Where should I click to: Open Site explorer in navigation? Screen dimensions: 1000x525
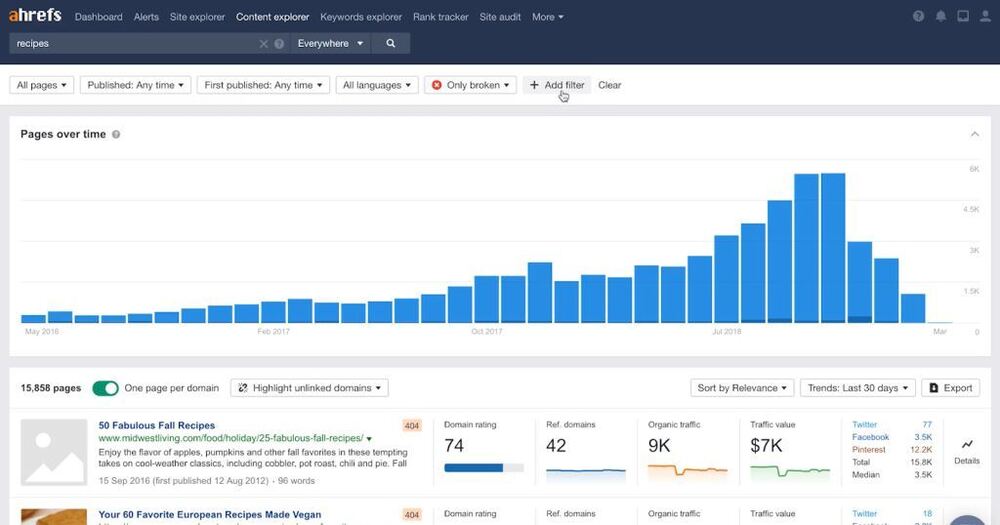coord(197,17)
